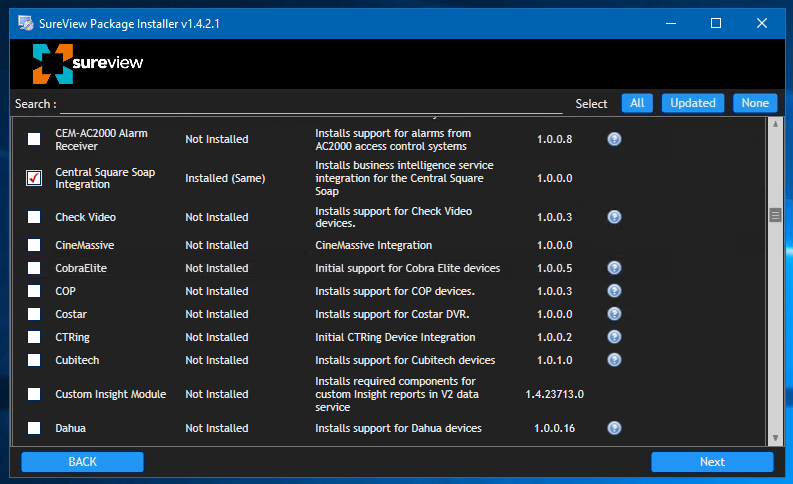Click the CobraElite package name
The image size is (793, 484).
click(81, 268)
